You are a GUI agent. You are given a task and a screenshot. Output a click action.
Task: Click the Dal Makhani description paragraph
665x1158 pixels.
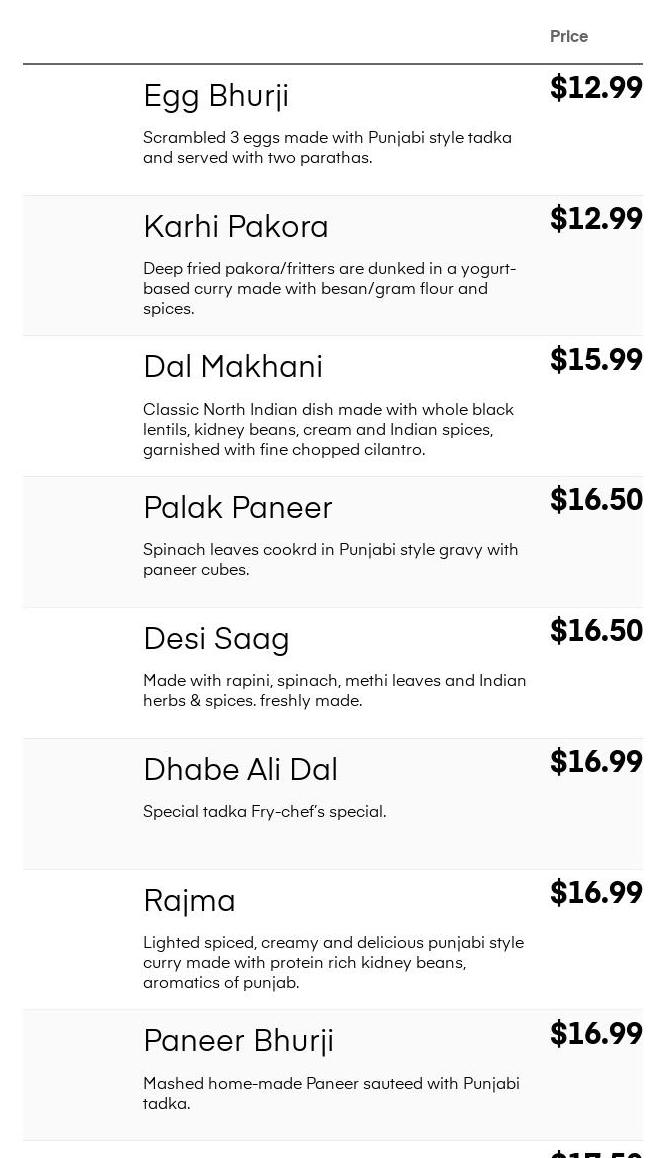(328, 430)
